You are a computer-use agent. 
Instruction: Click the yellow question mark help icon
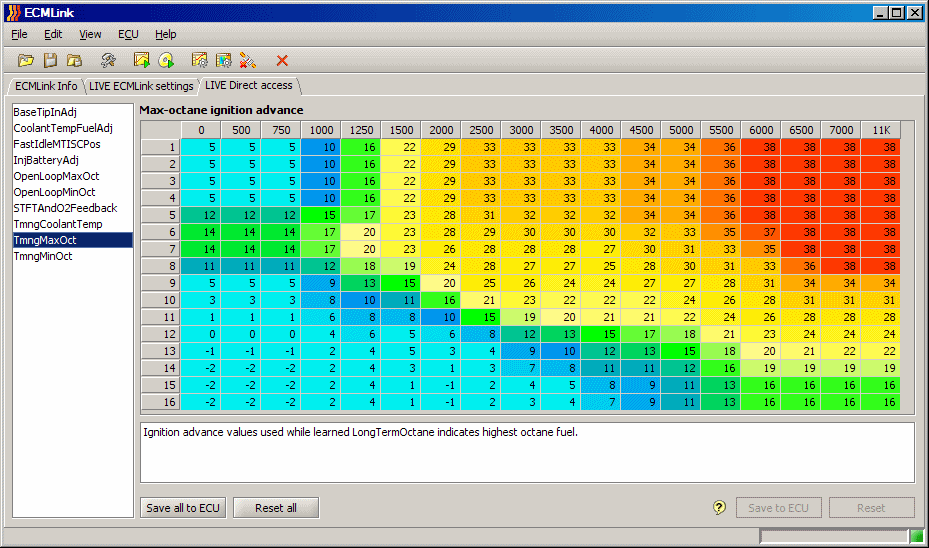click(719, 508)
